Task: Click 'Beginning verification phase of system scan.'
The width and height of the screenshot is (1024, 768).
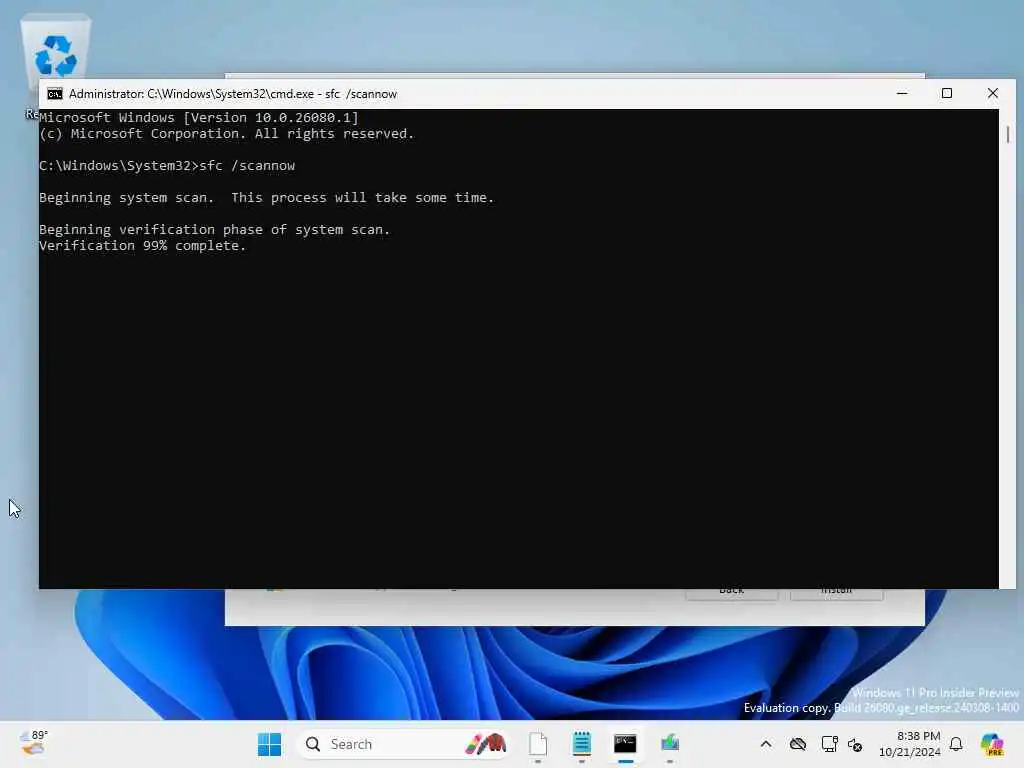Action: (x=214, y=230)
